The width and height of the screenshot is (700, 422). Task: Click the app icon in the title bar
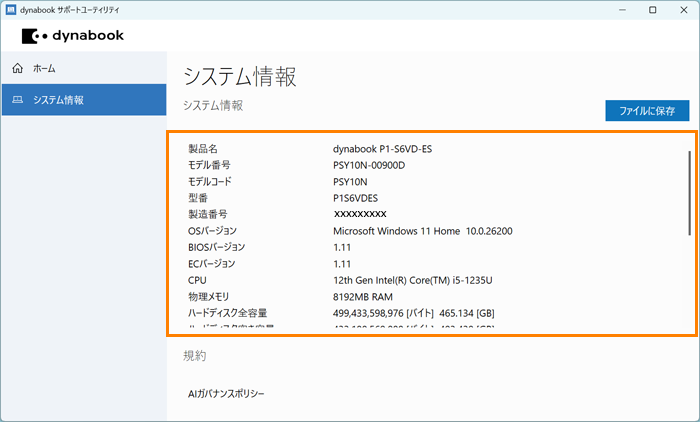(11, 10)
